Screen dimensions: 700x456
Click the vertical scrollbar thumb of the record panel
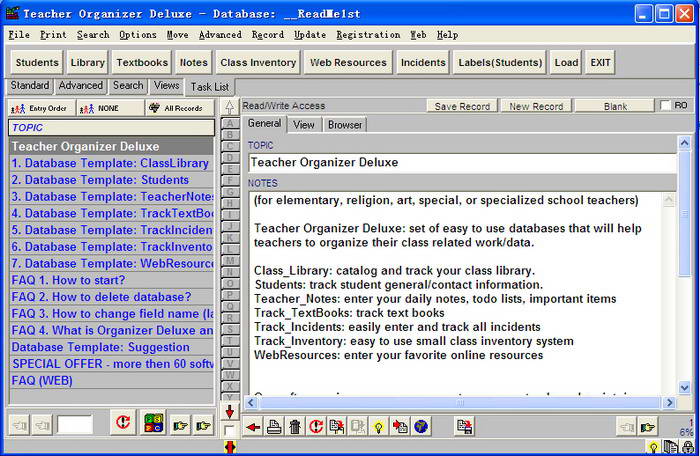tap(684, 214)
